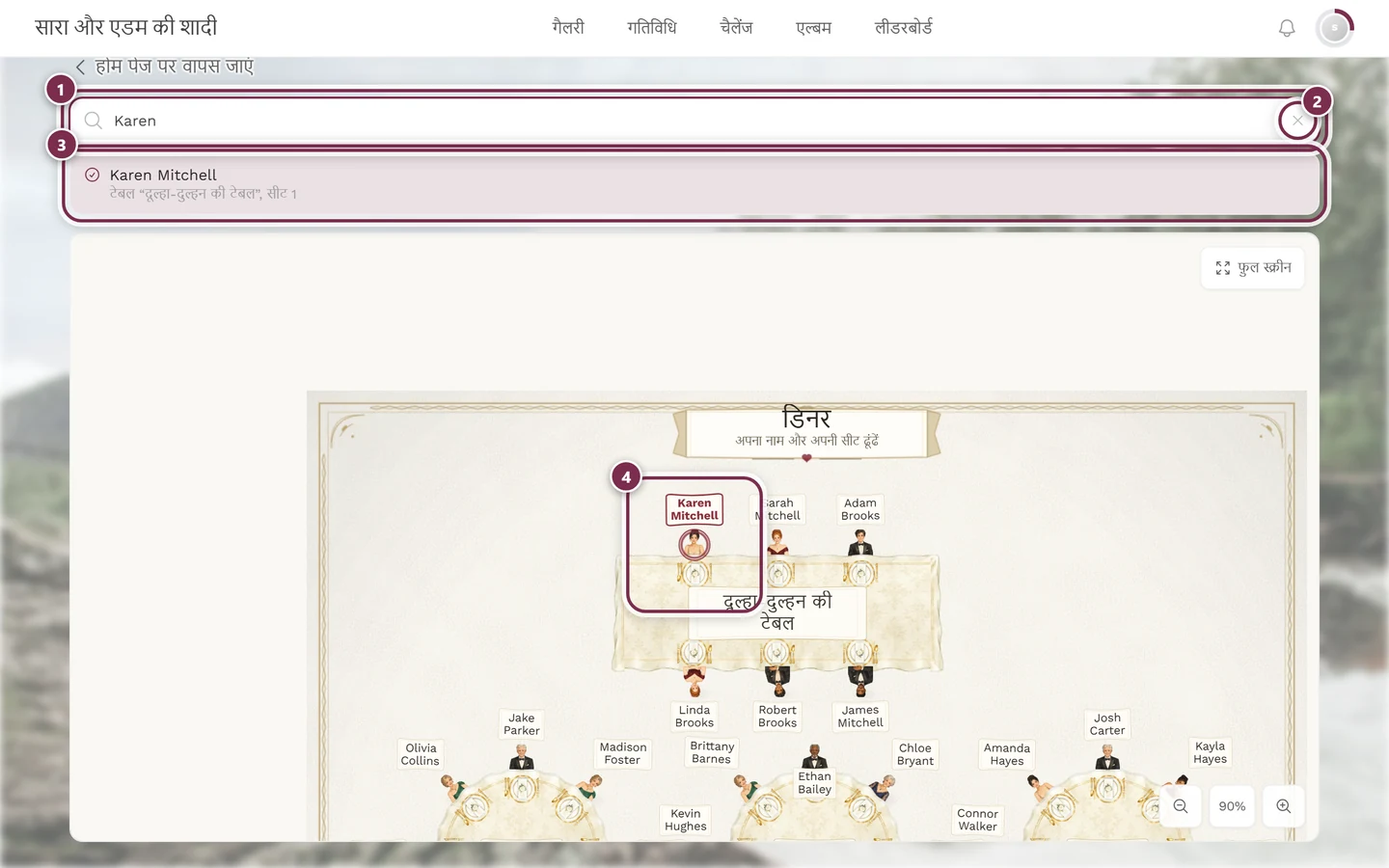Screen dimensions: 1389x868
Task: Click the Karen search input field
Action: pyautogui.click(x=694, y=121)
